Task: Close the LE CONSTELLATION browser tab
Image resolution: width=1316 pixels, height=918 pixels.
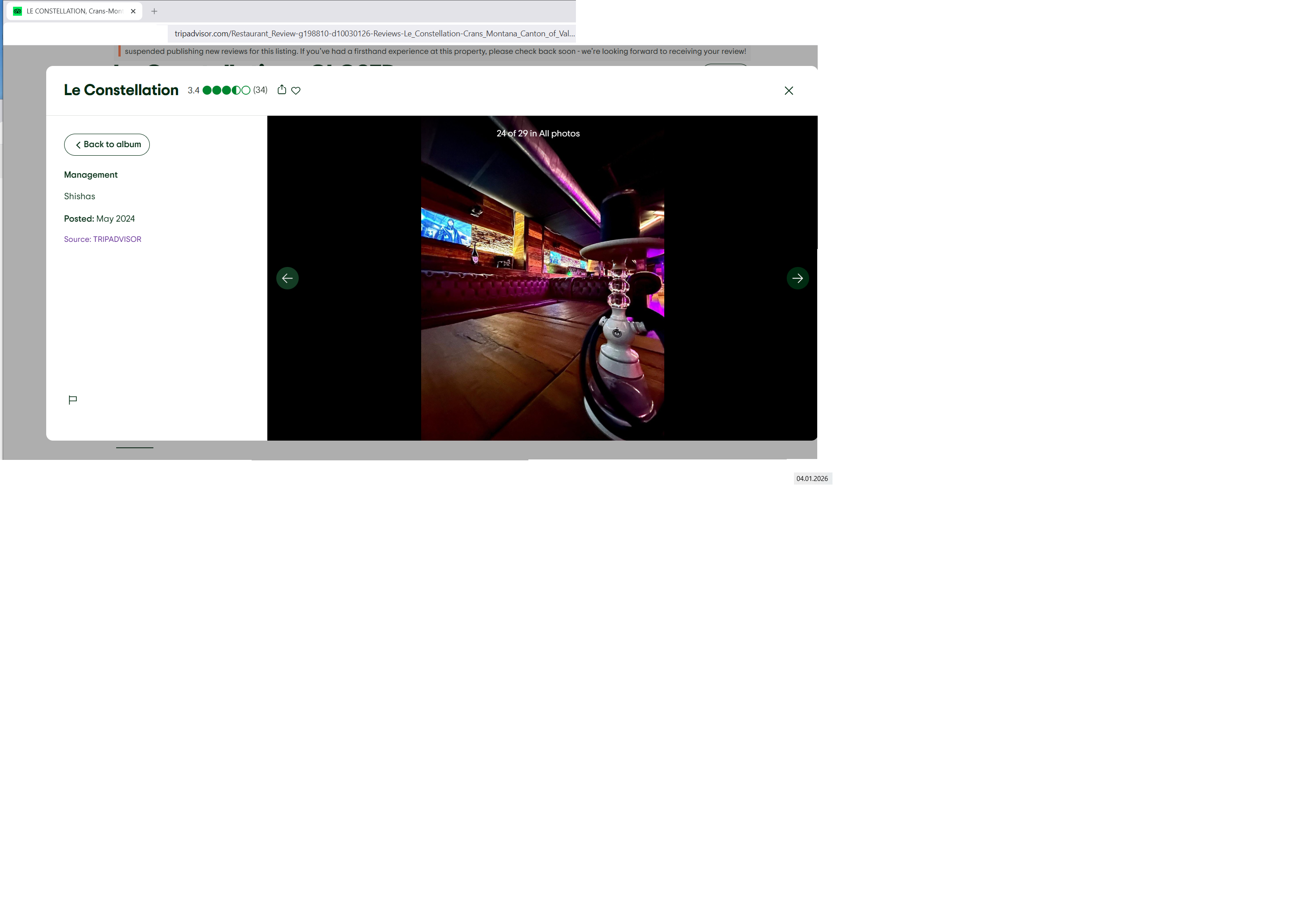Action: coord(133,11)
